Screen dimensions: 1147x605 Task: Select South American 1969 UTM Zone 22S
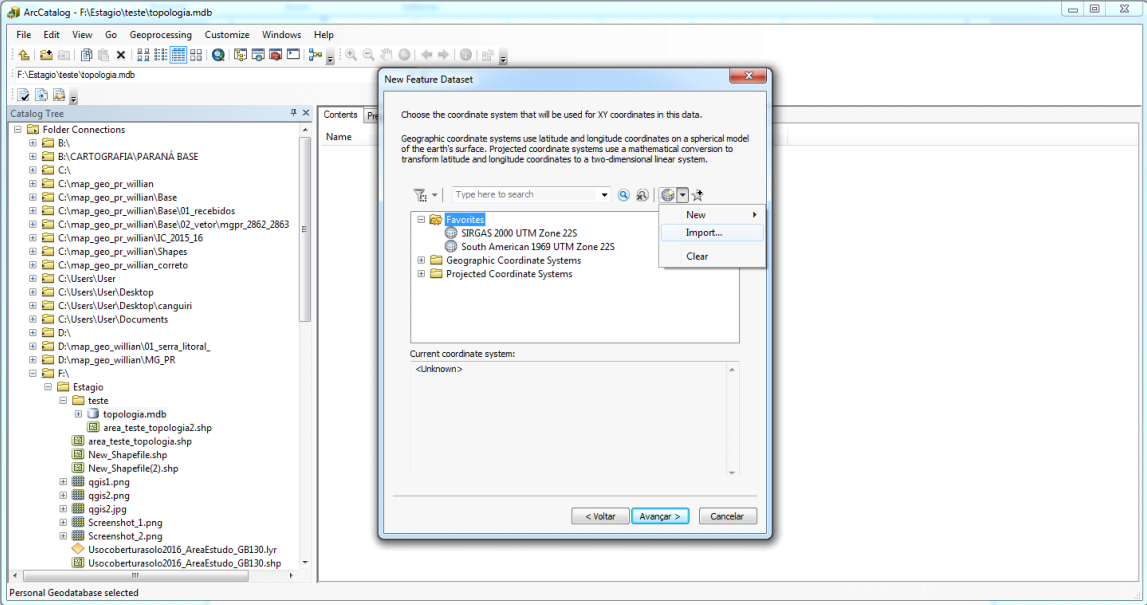point(538,247)
